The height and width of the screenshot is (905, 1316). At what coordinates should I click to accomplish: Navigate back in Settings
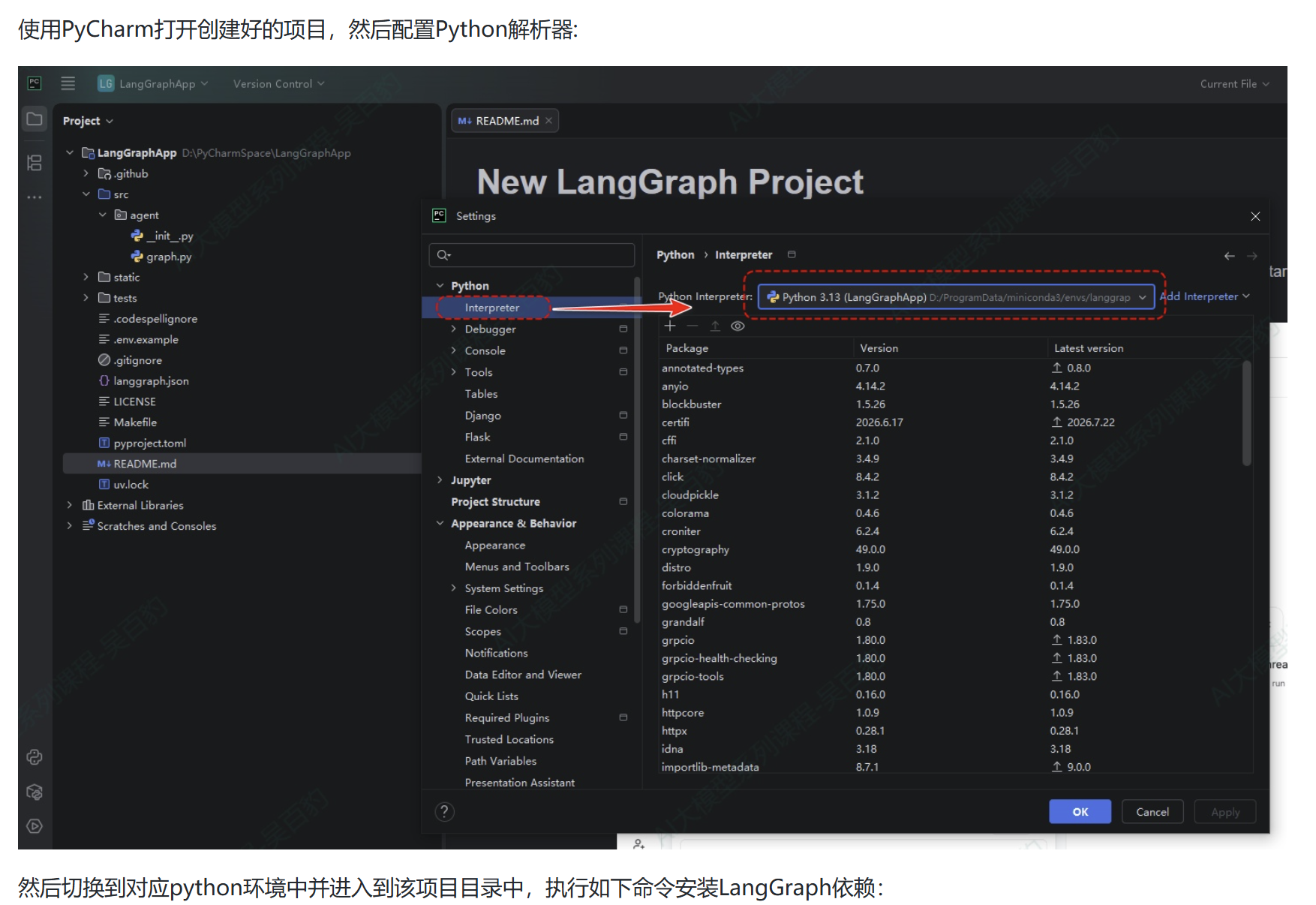click(1229, 256)
